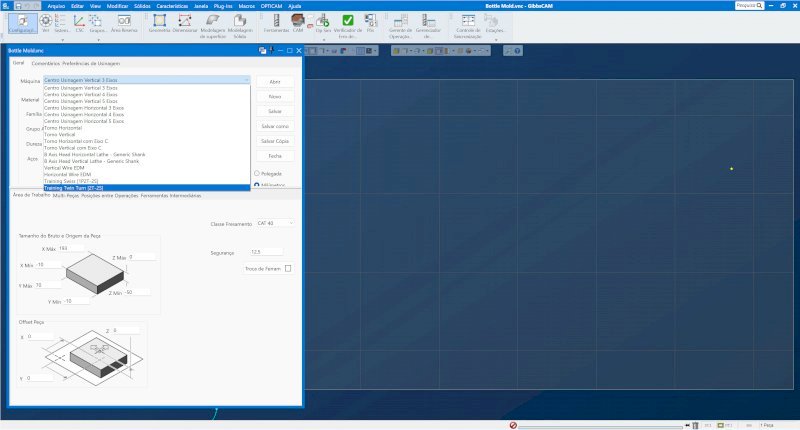
Task: Expand the arrow under Sistemas ribbon group
Action: (x=62, y=39)
